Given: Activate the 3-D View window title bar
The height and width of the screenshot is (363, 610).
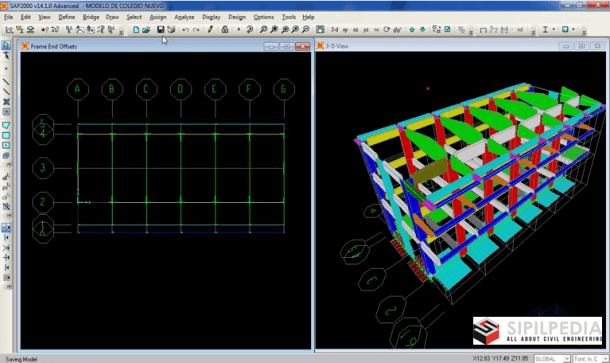Looking at the screenshot, I should [461, 46].
